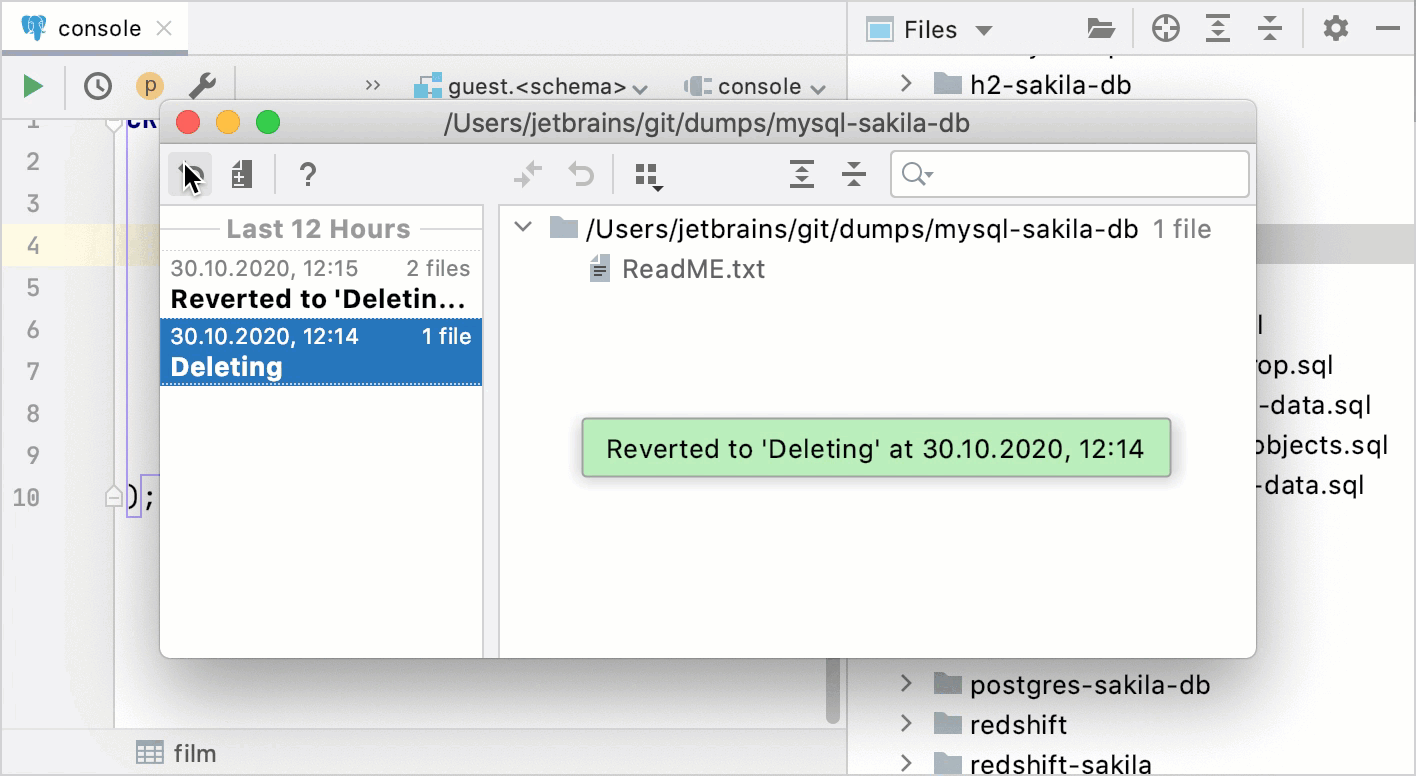Image resolution: width=1416 pixels, height=776 pixels.
Task: Click the Local History search field
Action: pyautogui.click(x=1068, y=174)
